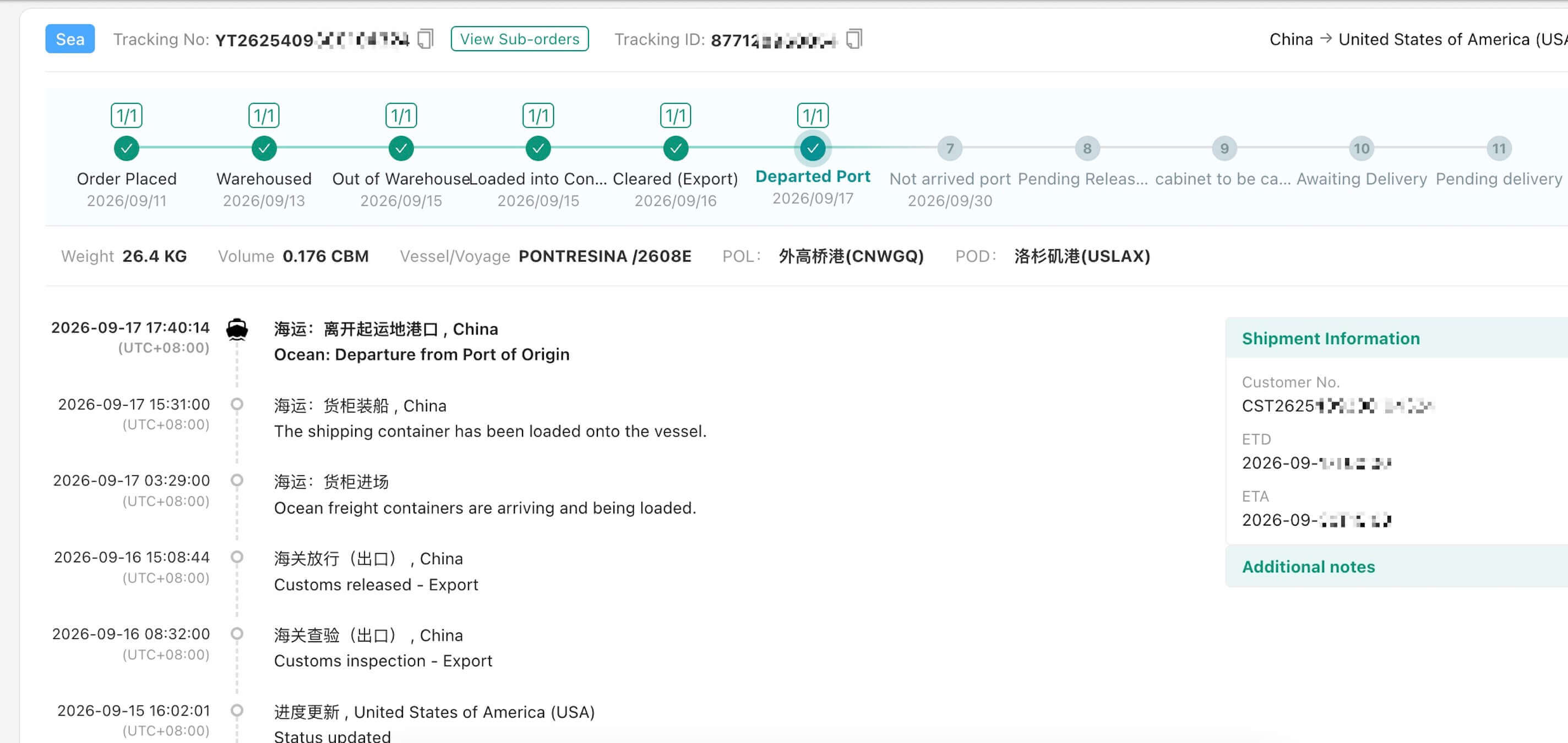Click the 1/1 badge above Cleared (Export)

(x=676, y=116)
